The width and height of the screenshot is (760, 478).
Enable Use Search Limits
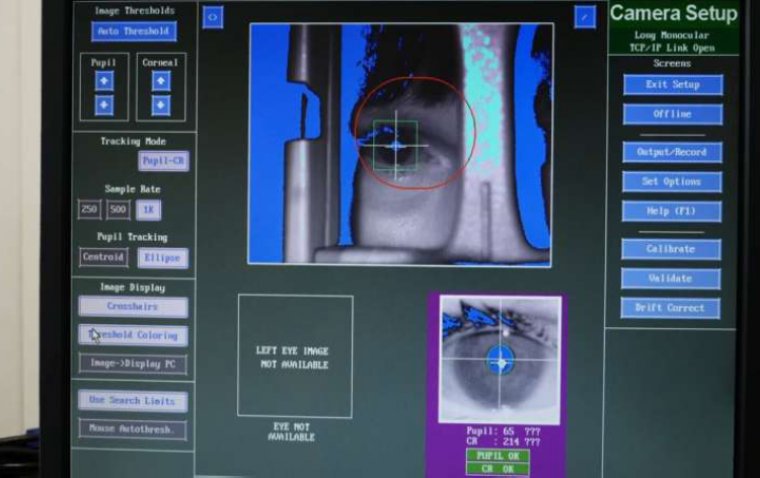pyautogui.click(x=133, y=401)
